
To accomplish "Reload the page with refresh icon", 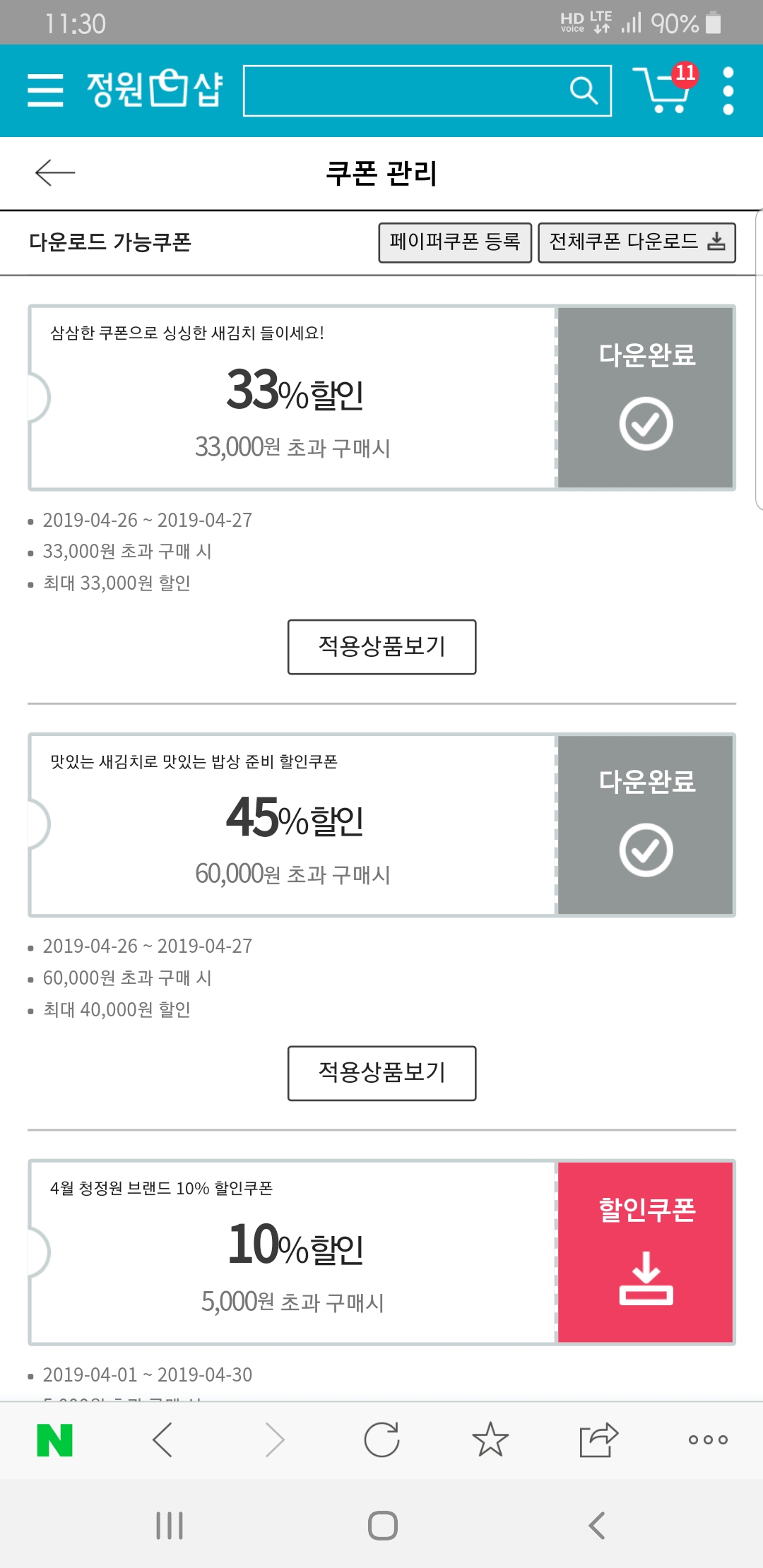I will (381, 1440).
